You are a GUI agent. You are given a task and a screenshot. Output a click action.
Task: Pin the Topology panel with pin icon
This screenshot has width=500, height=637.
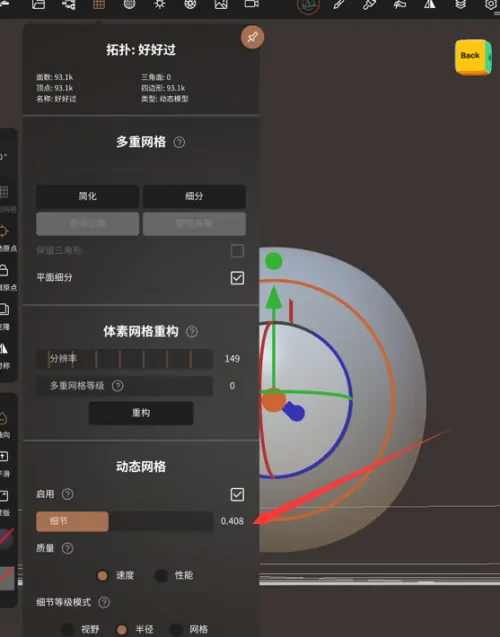(x=252, y=37)
